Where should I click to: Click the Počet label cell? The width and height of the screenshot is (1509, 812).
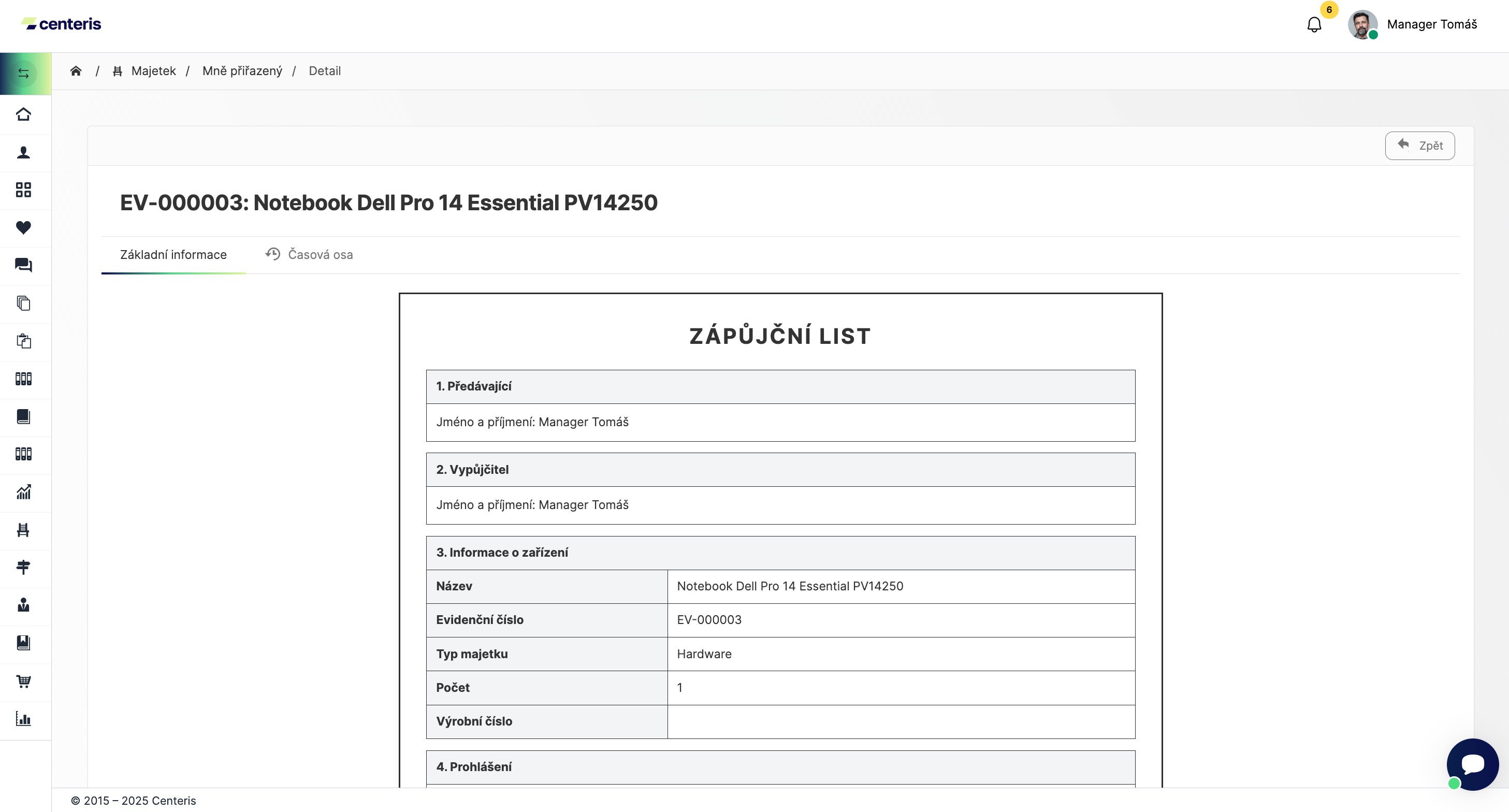click(546, 688)
